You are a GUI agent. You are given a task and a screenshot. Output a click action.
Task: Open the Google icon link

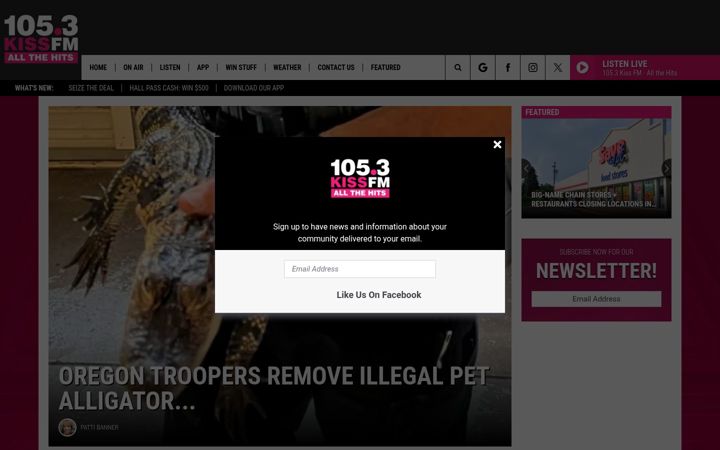click(x=483, y=68)
